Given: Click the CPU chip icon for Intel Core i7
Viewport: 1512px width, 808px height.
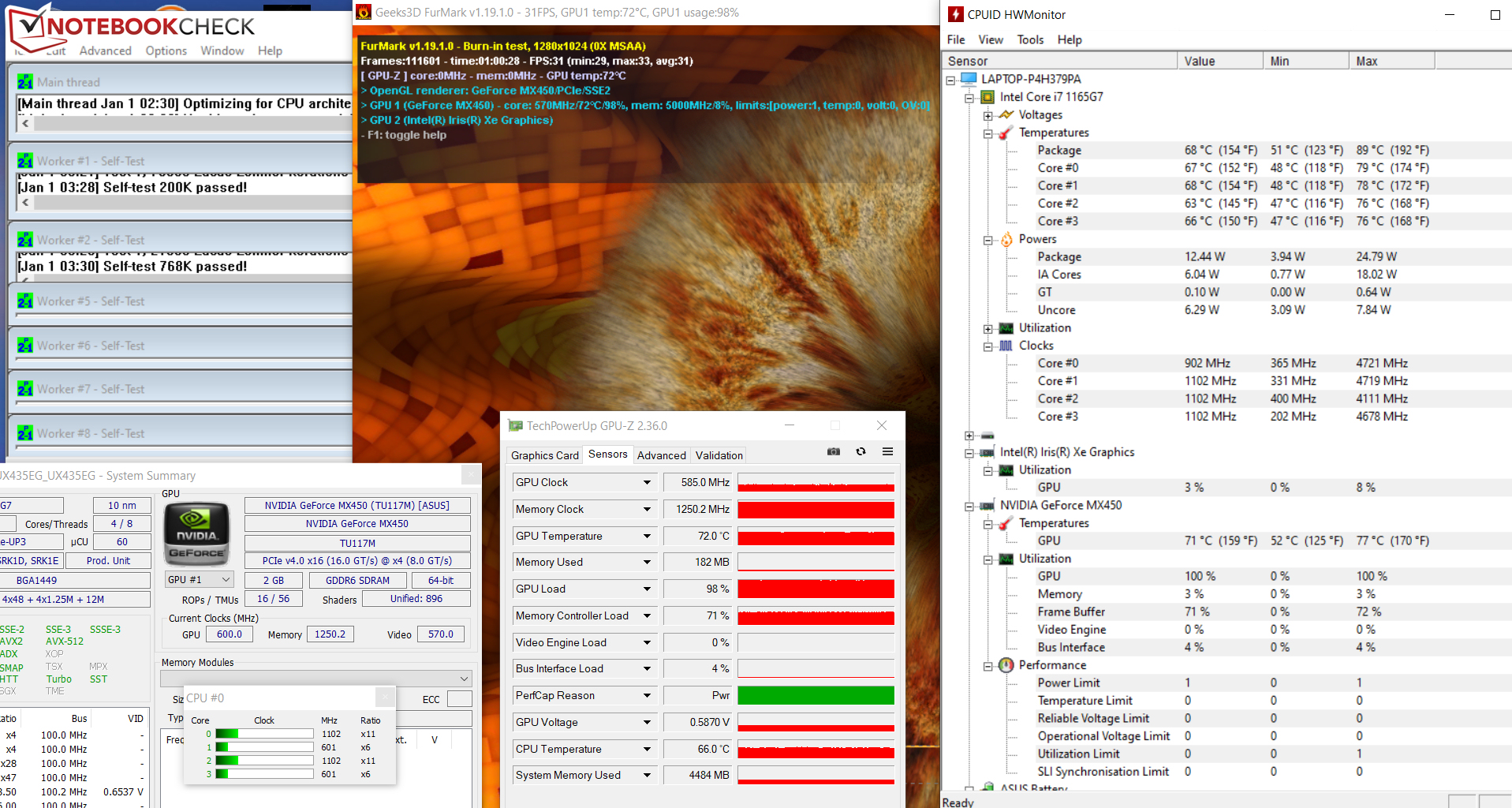Looking at the screenshot, I should tap(987, 97).
